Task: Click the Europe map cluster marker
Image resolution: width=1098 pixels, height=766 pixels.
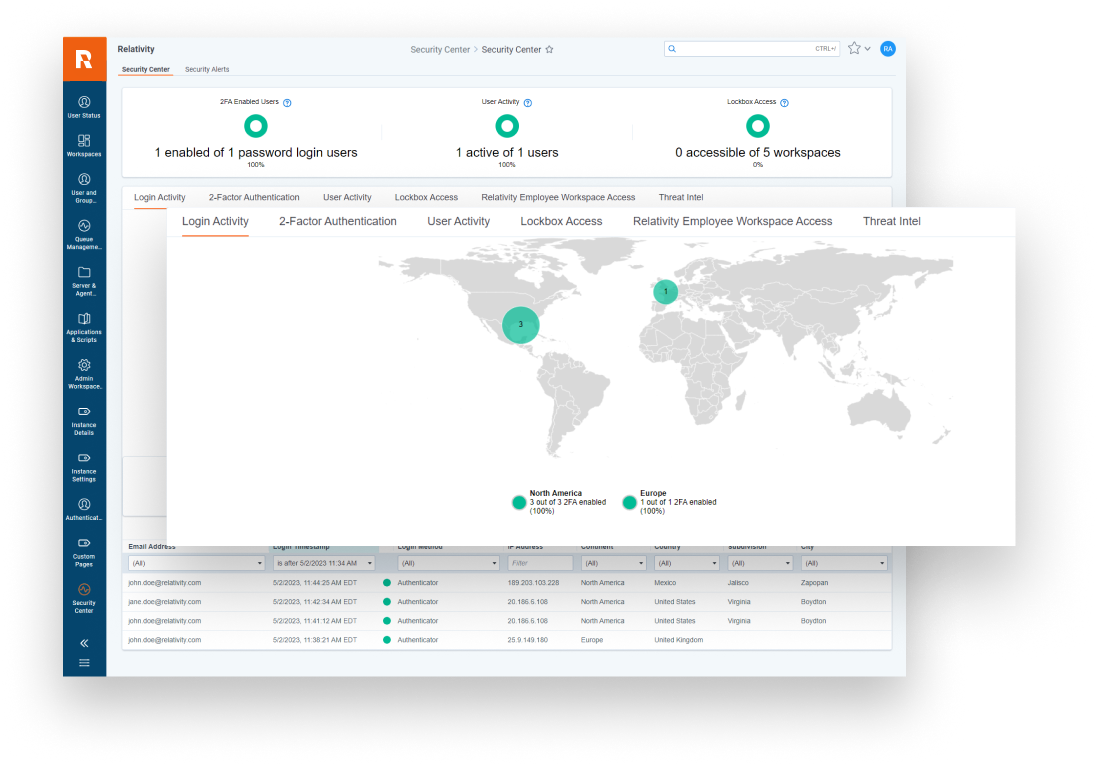Action: coord(665,292)
